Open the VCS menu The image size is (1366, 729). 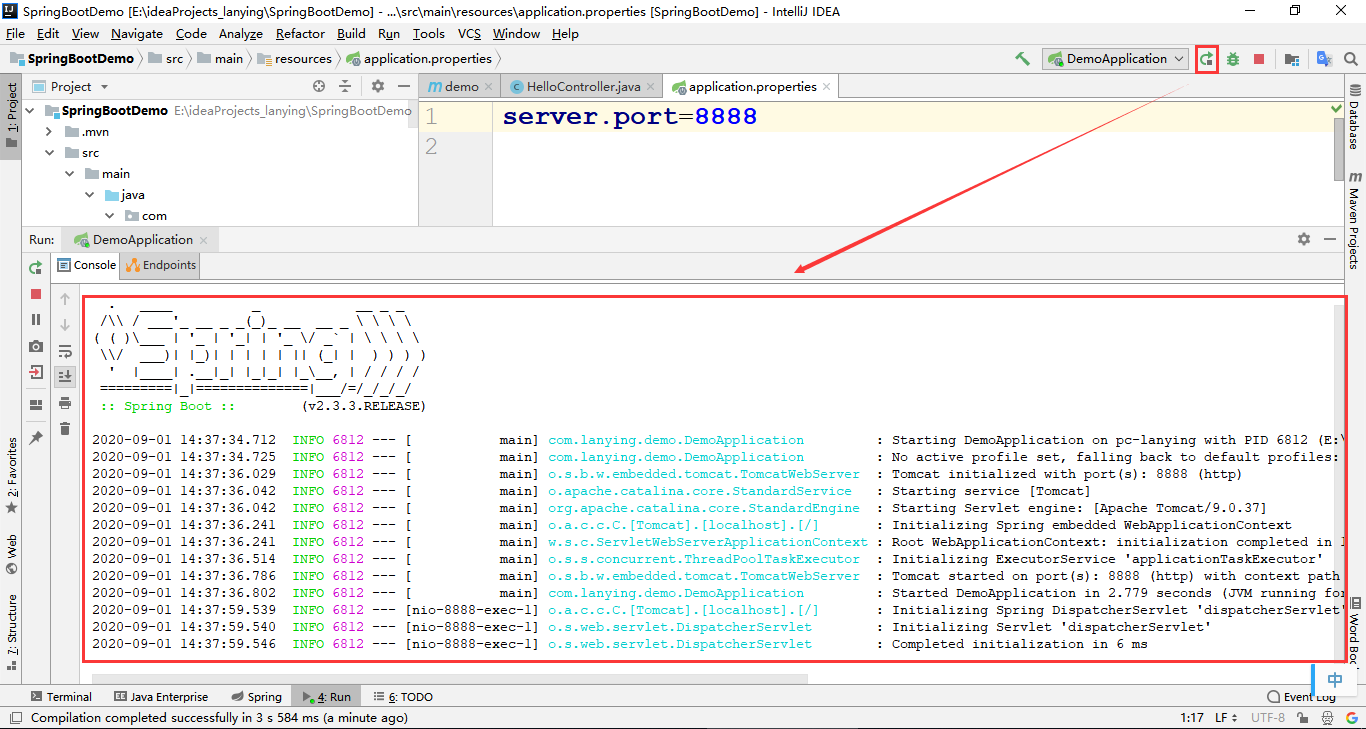point(470,34)
